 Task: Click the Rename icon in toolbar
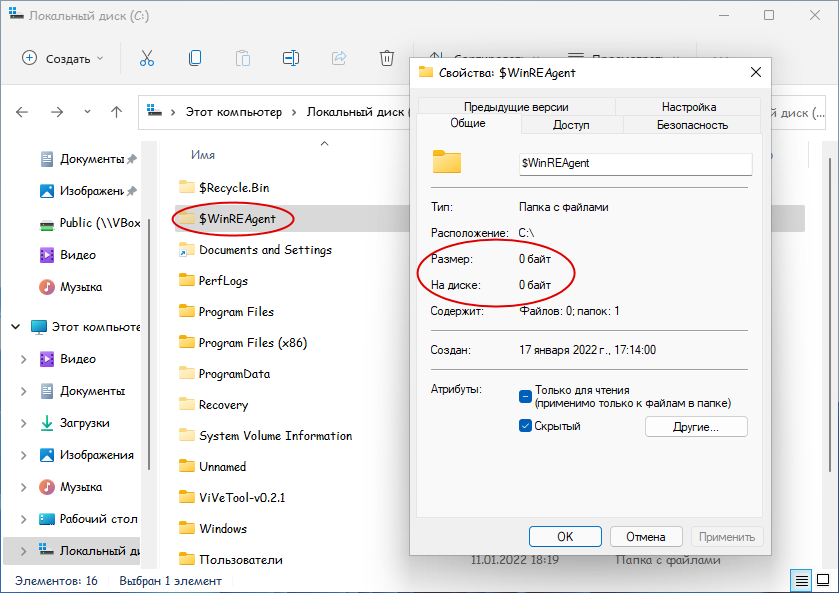click(291, 58)
